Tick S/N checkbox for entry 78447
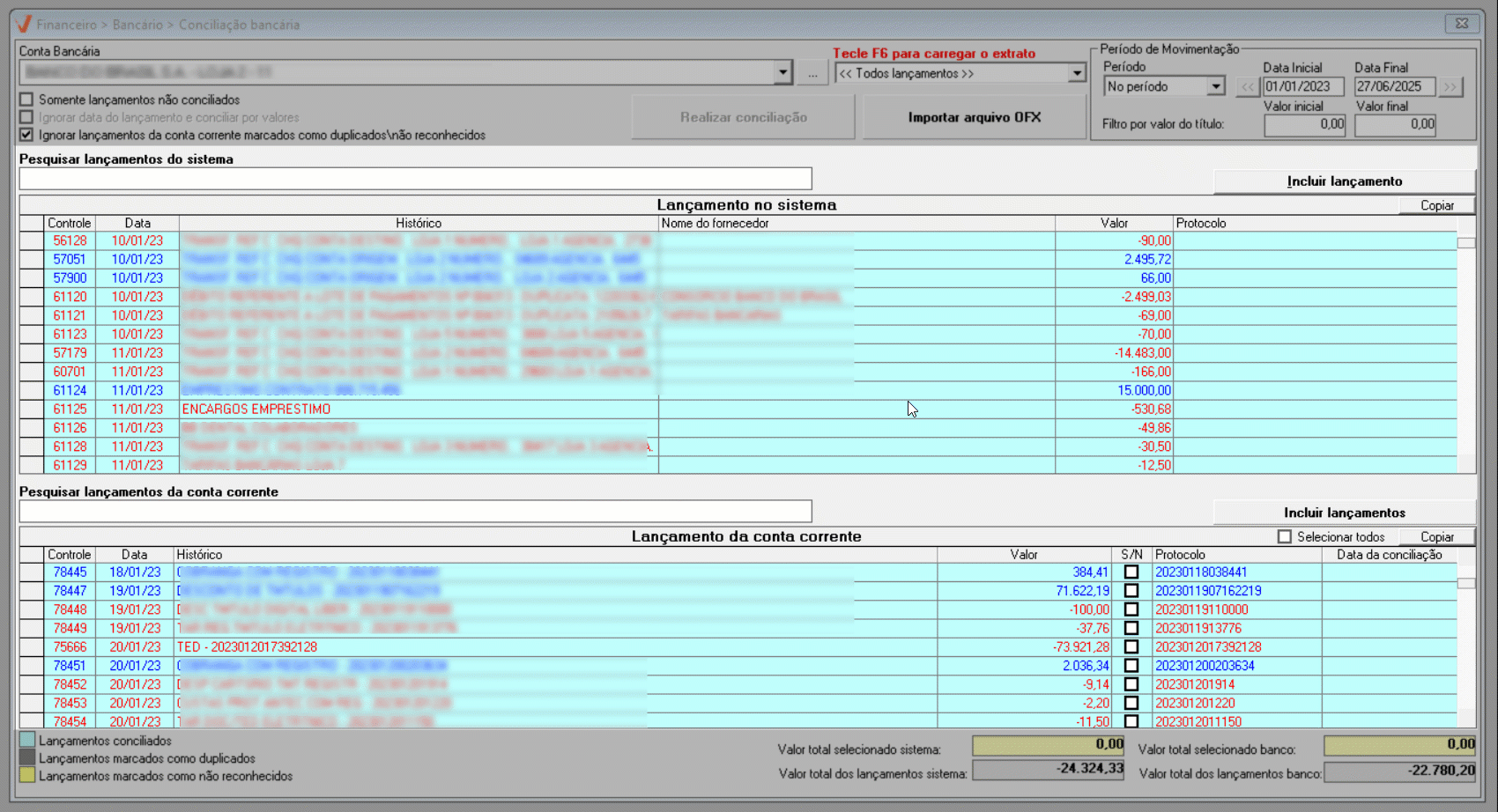 1131,591
